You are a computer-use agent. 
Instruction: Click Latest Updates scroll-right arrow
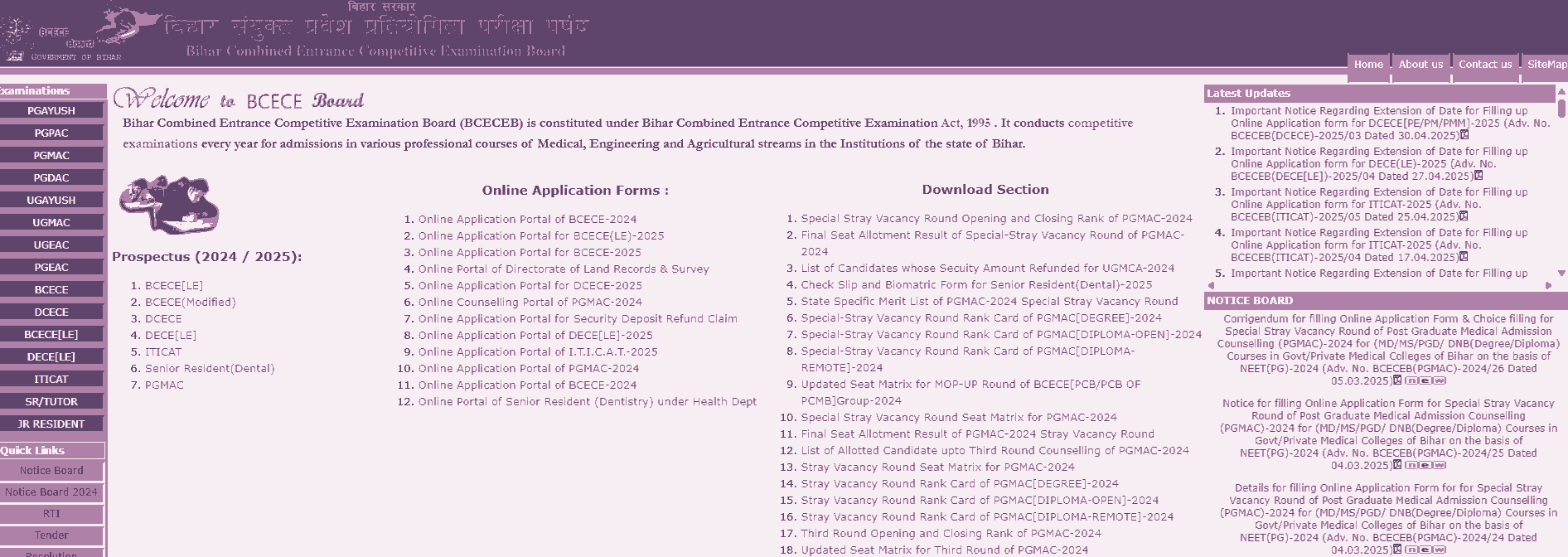click(1548, 285)
